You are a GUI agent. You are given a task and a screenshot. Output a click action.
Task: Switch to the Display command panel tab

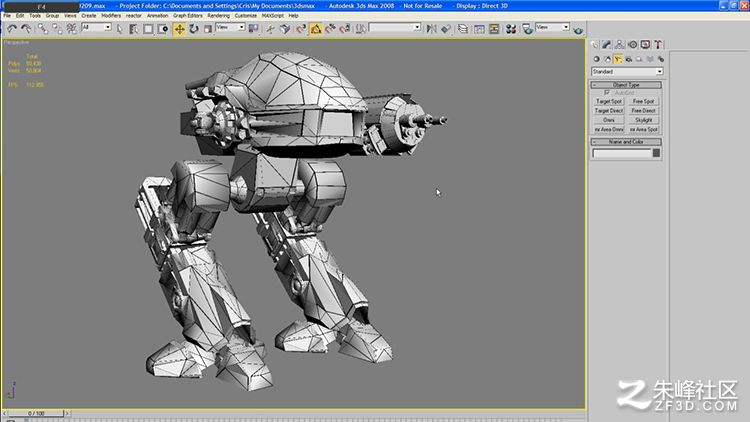(645, 45)
